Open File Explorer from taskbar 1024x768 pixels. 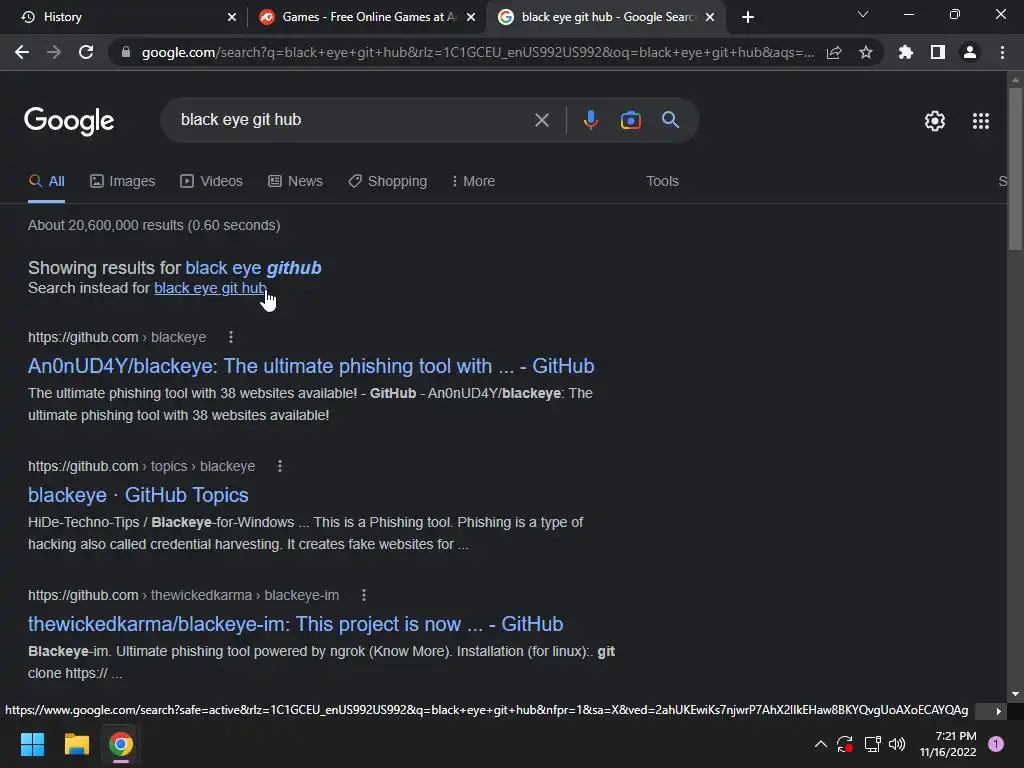click(76, 744)
